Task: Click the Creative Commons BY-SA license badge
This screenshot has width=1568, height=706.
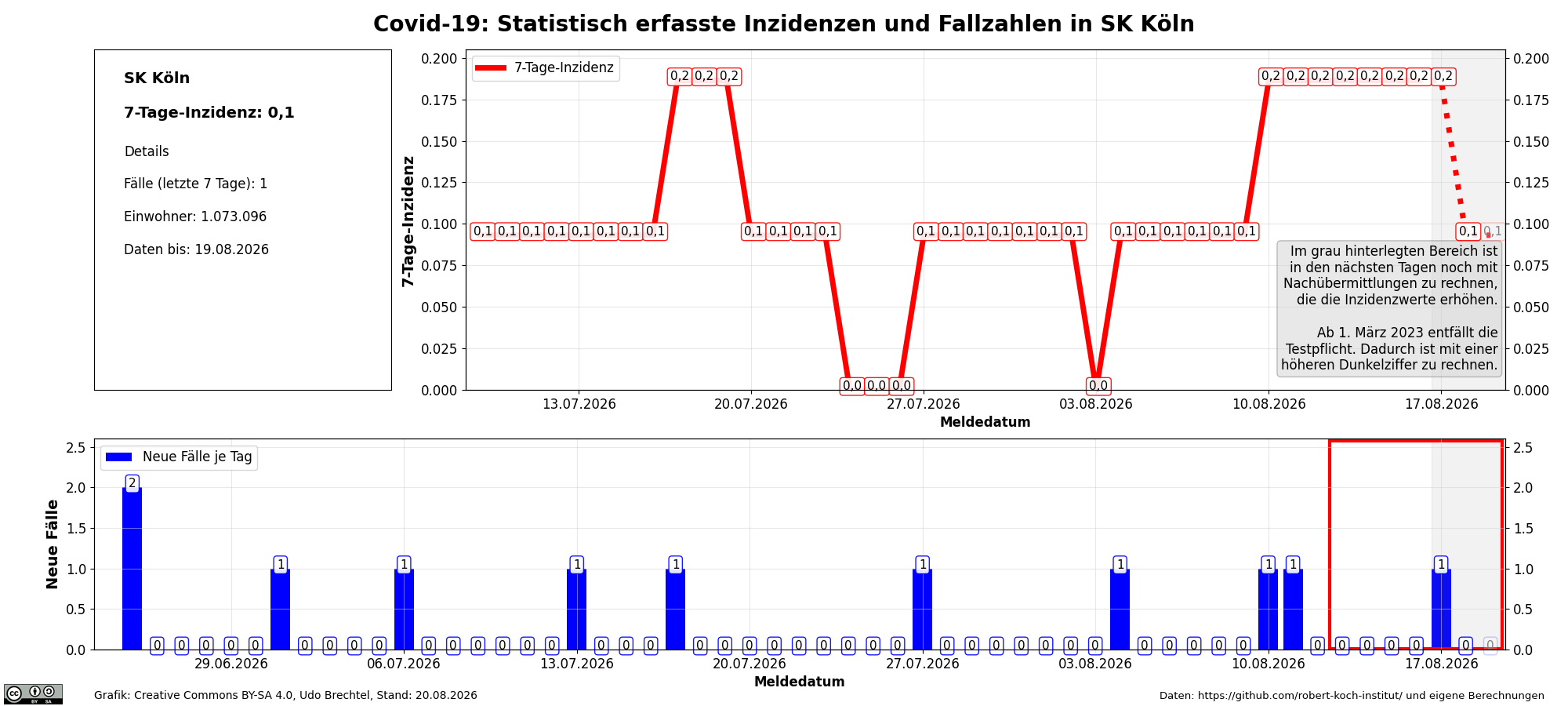Action: coord(33,694)
